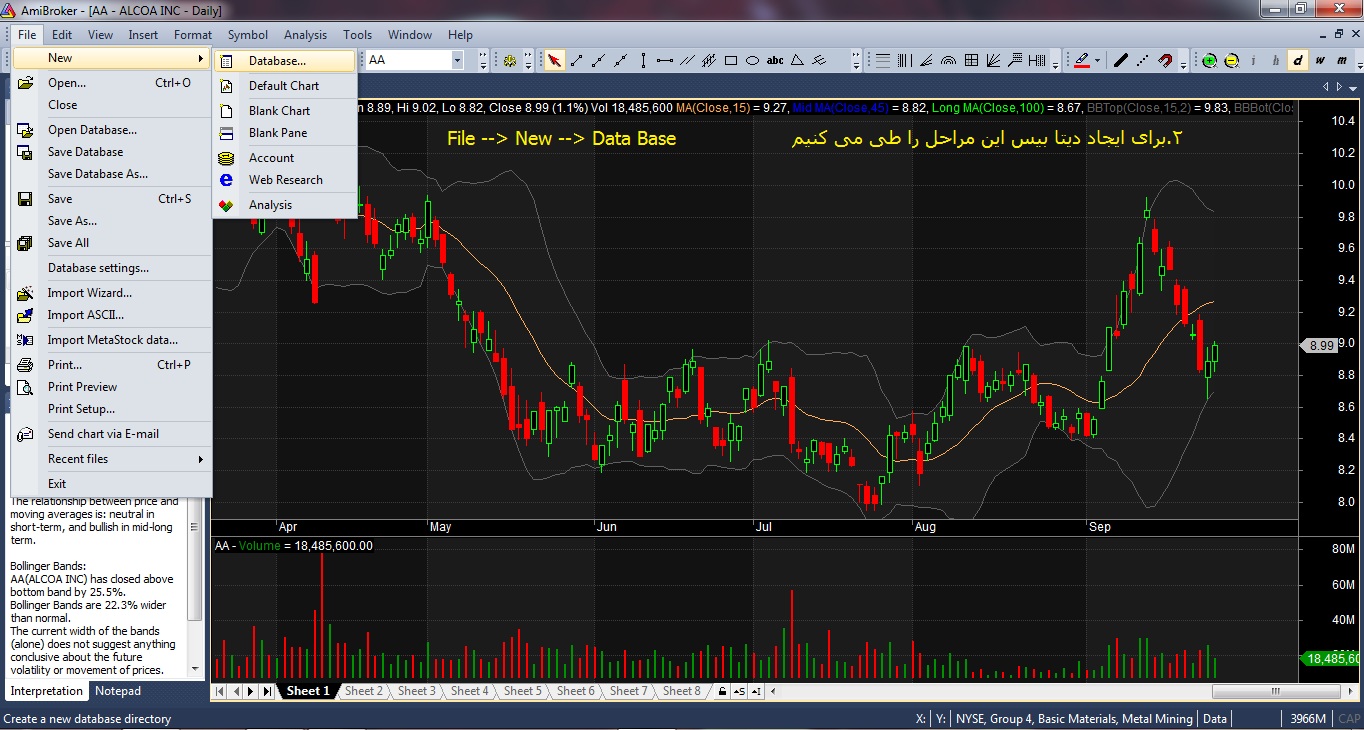Viewport: 1364px width, 730px height.
Task: Open the AA ticker symbol dropdown
Action: [457, 60]
